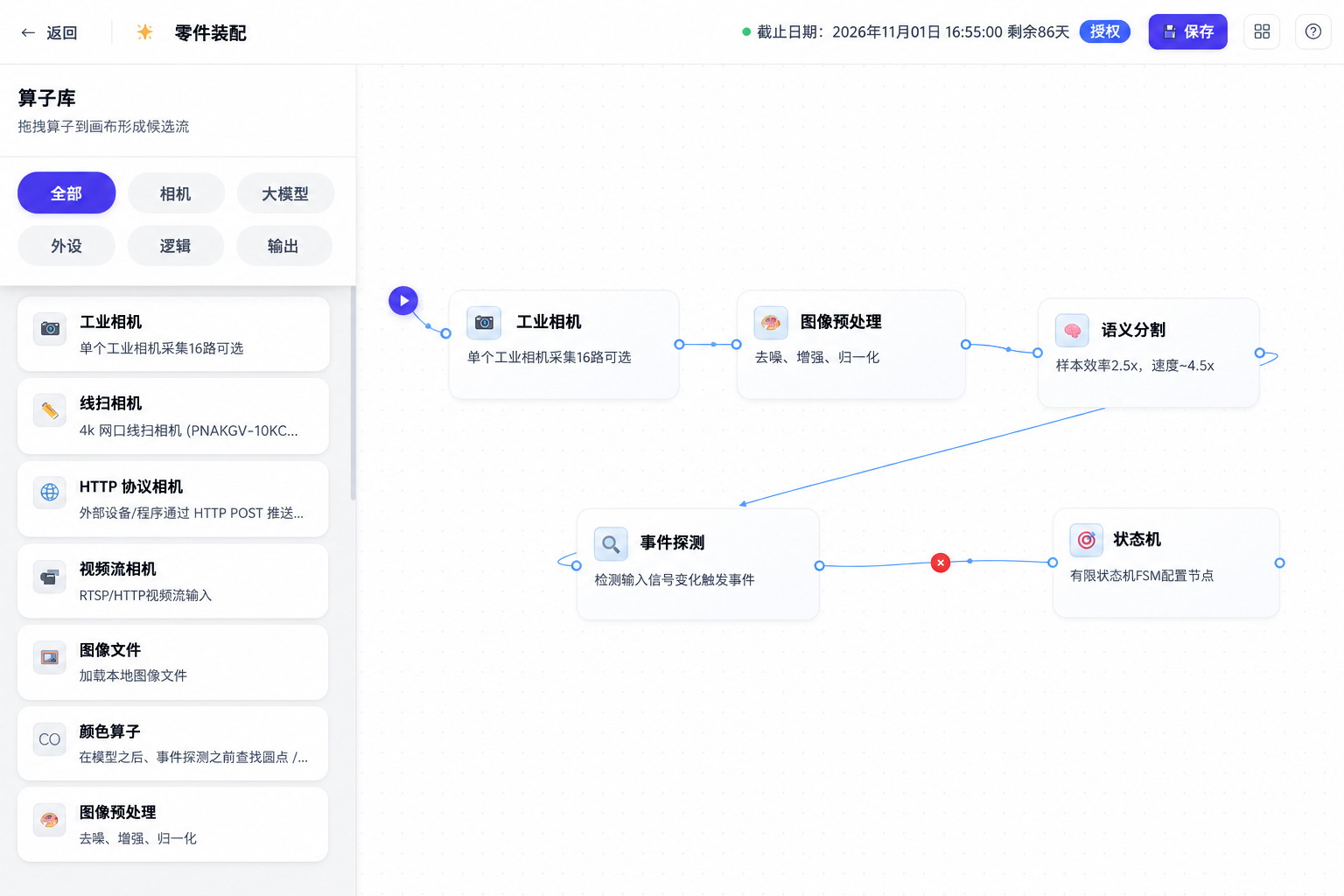Show the 逻辑 operators
This screenshot has width=1344, height=896.
pyautogui.click(x=176, y=246)
